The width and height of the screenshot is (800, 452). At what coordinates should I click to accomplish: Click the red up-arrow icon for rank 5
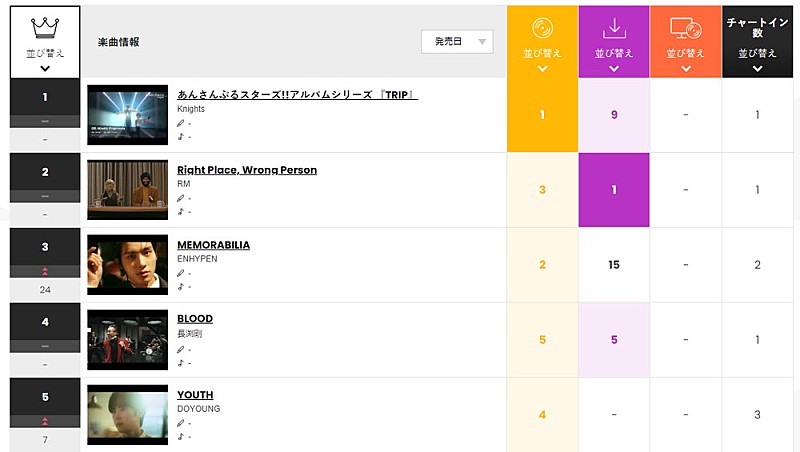[44, 421]
